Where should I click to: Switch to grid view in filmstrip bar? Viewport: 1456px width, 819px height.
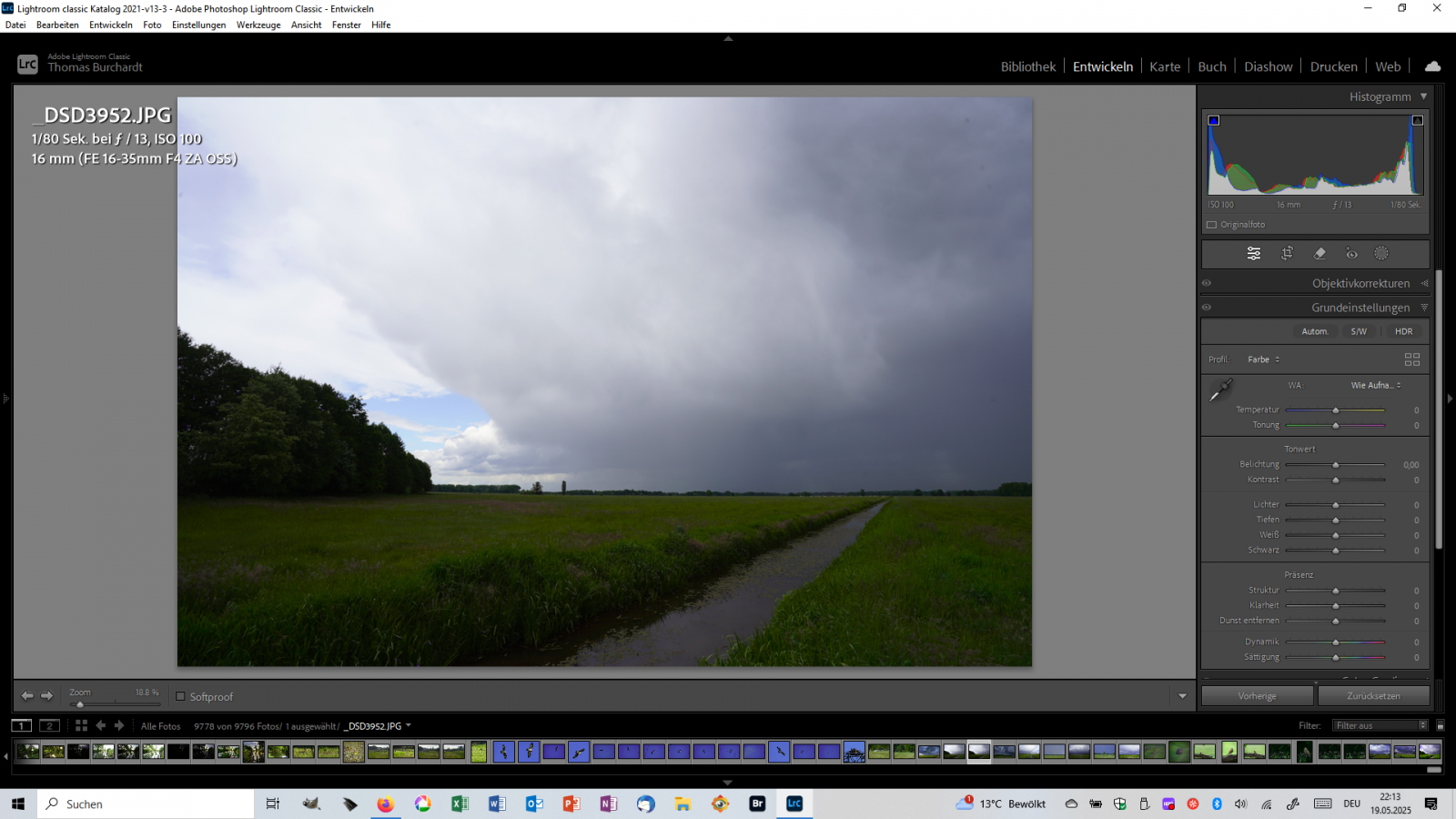coord(81,725)
